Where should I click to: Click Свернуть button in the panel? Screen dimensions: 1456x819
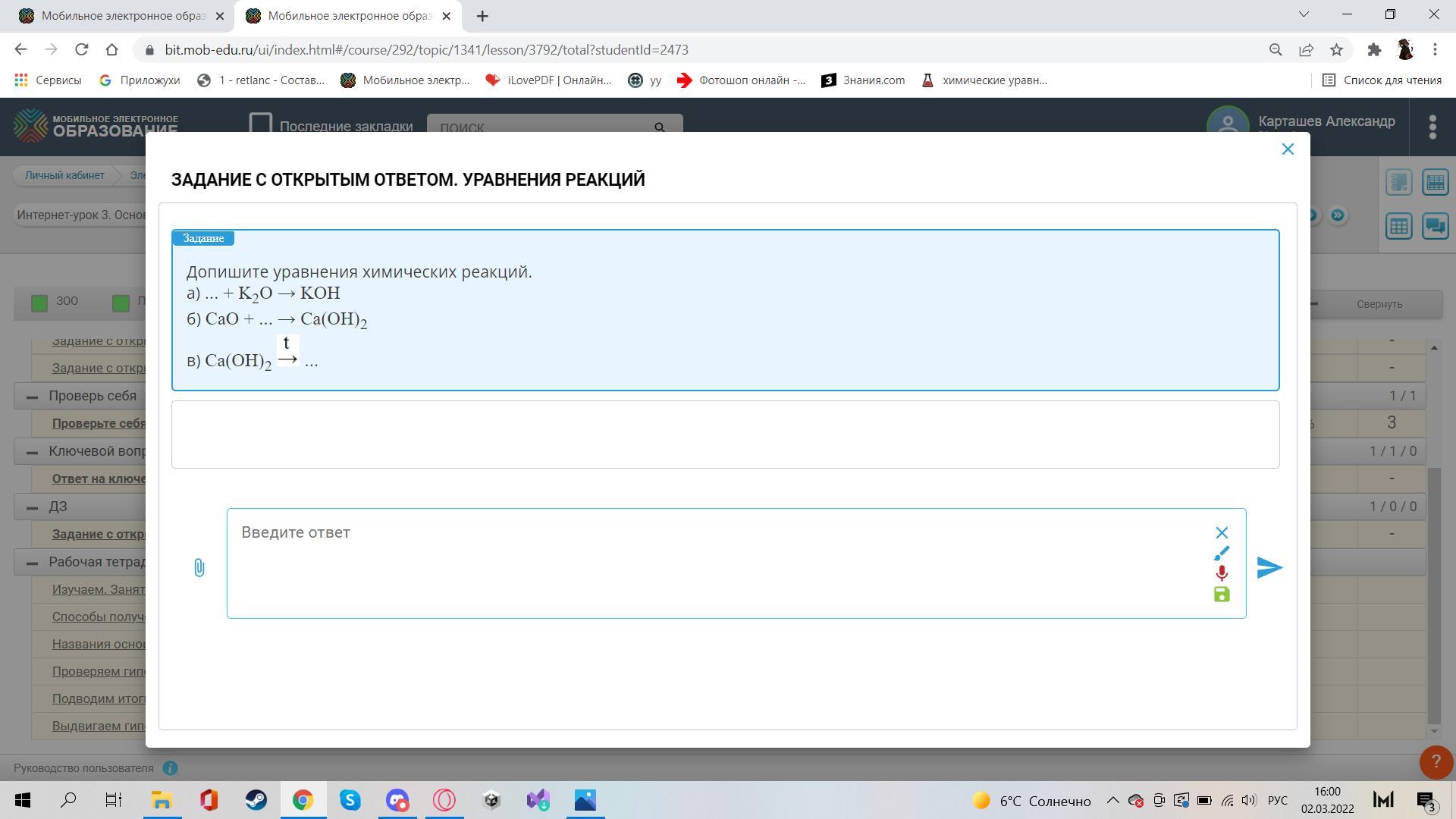1379,304
